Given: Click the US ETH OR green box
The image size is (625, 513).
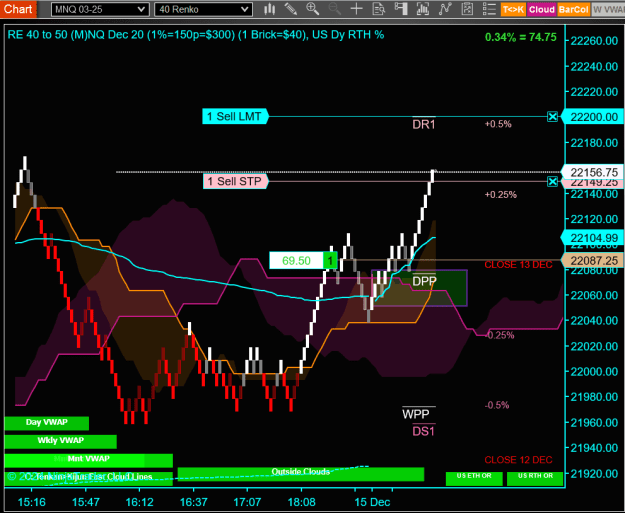Looking at the screenshot, I should (474, 478).
